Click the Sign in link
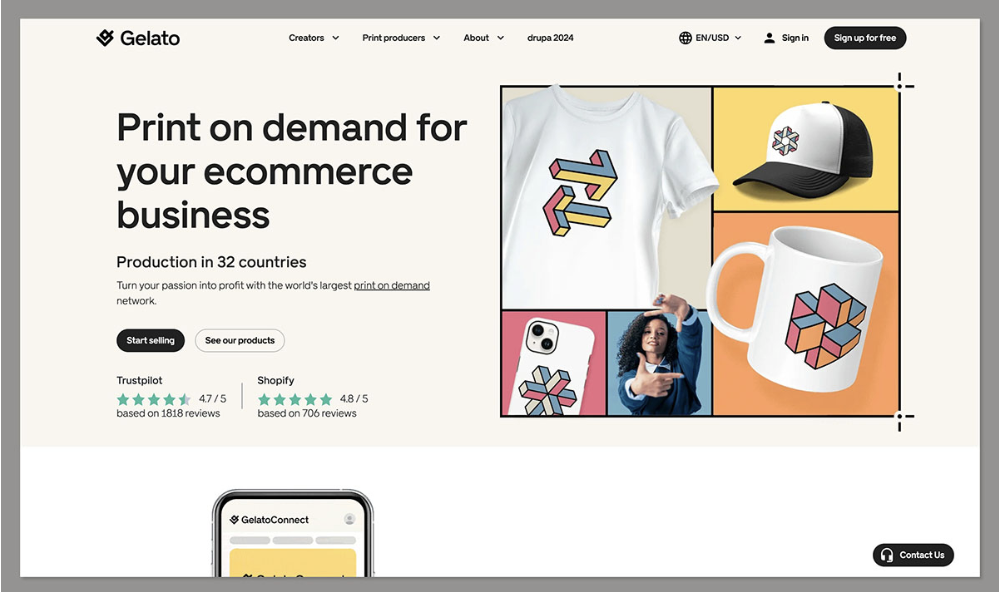This screenshot has width=1002, height=592. click(x=795, y=38)
